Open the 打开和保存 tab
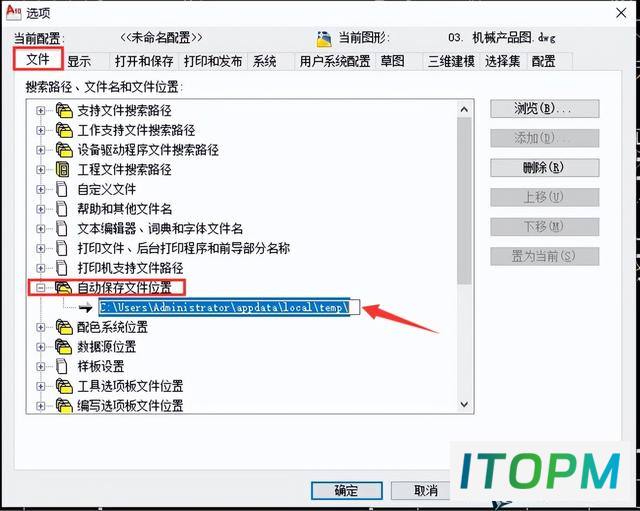640x511 pixels. [144, 62]
